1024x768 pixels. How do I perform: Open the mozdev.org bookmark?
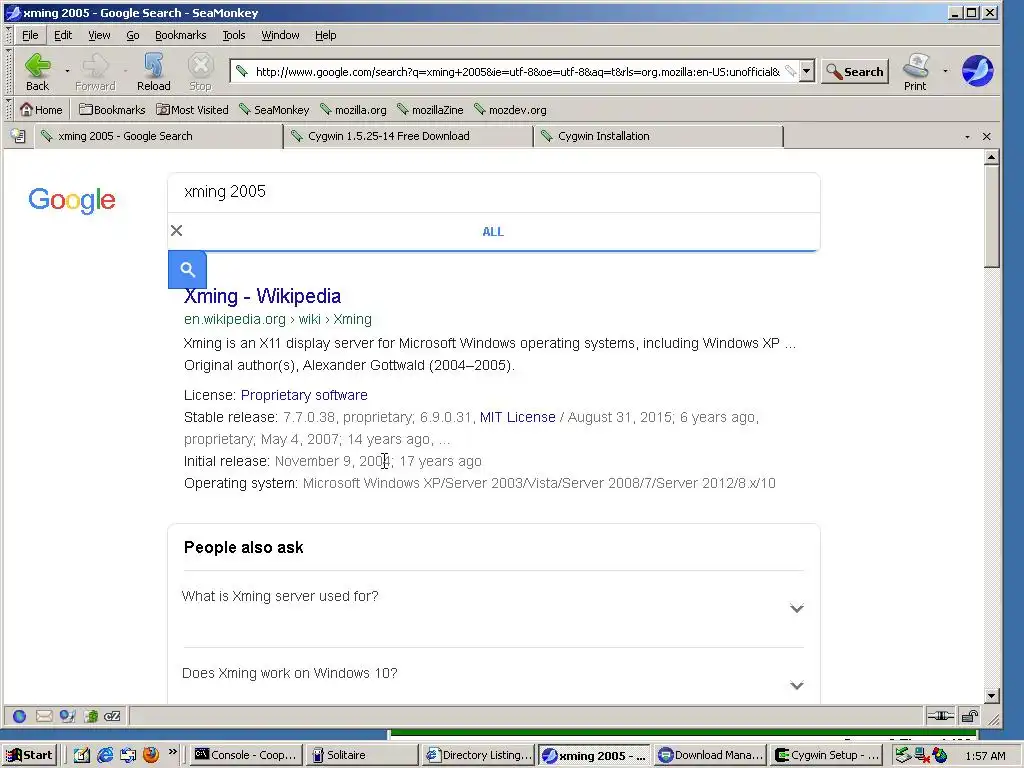pyautogui.click(x=510, y=110)
